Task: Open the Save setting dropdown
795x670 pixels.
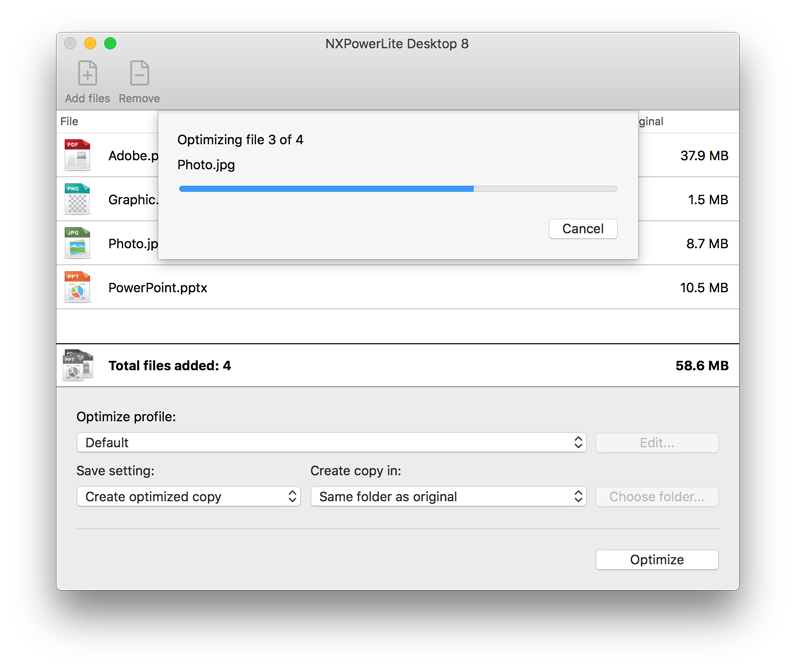Action: pos(188,496)
